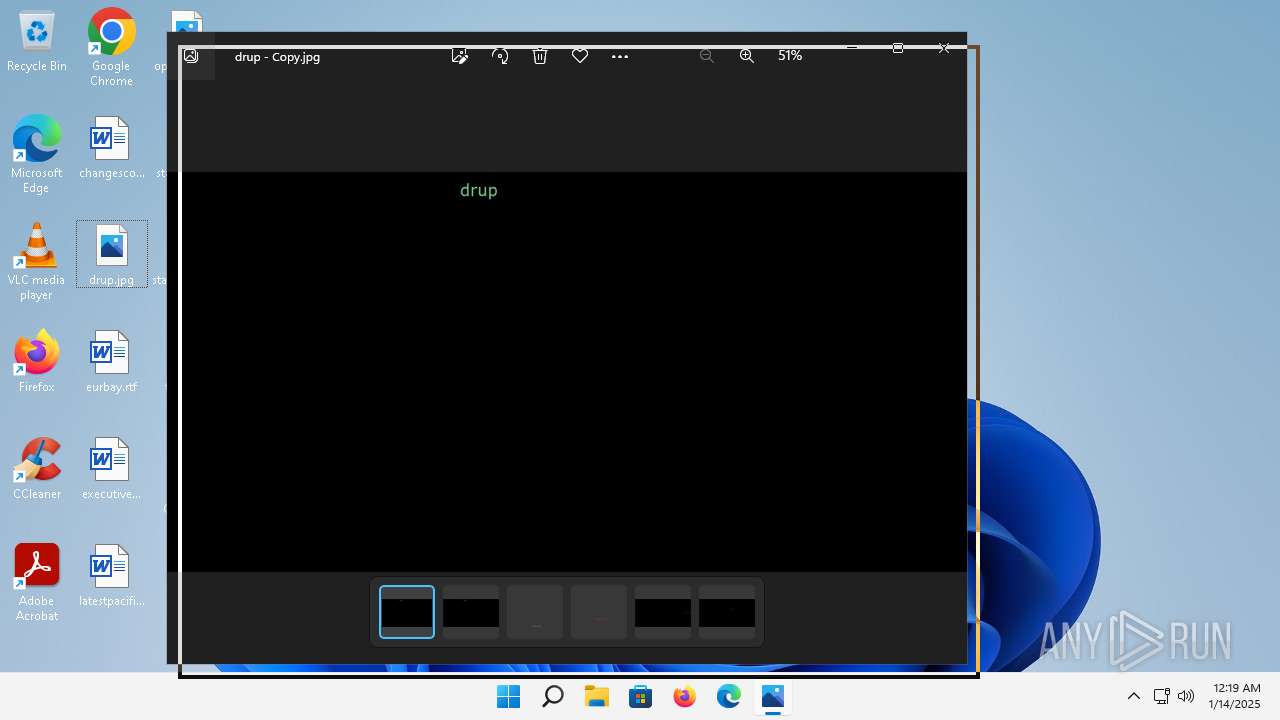
Task: Select eurbay.rtf document on desktop
Action: [111, 361]
